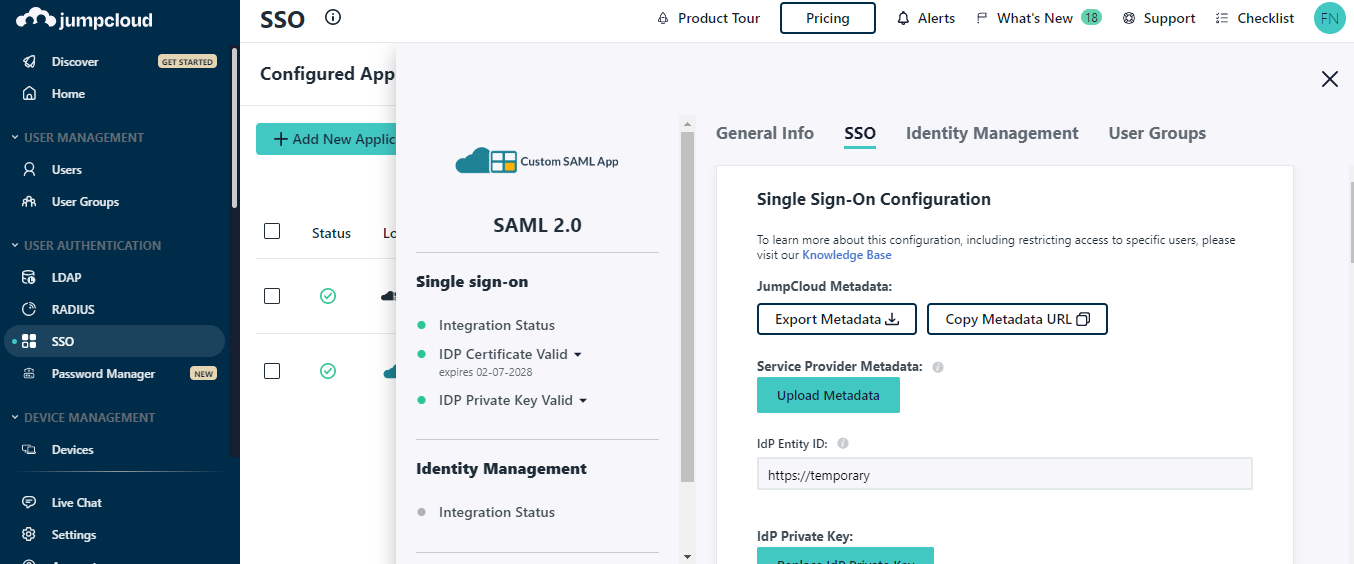1354x564 pixels.
Task: Click the Live Chat bubble icon
Action: (30, 503)
